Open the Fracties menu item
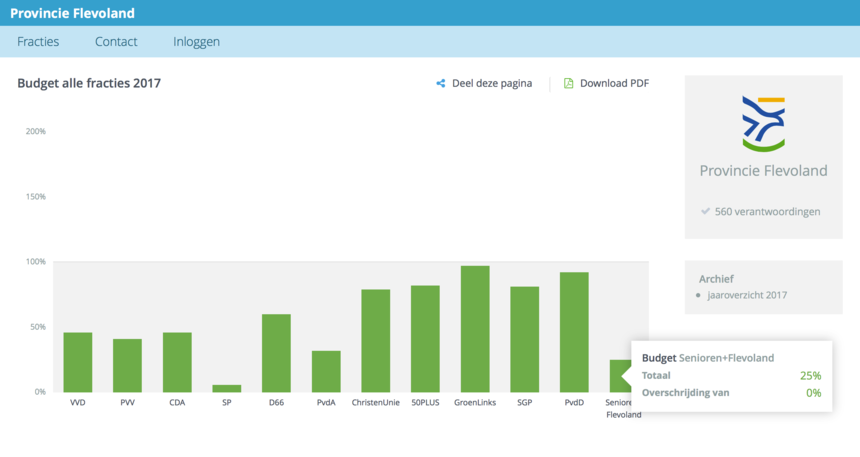Screen dimensions: 860x457 click(x=38, y=42)
